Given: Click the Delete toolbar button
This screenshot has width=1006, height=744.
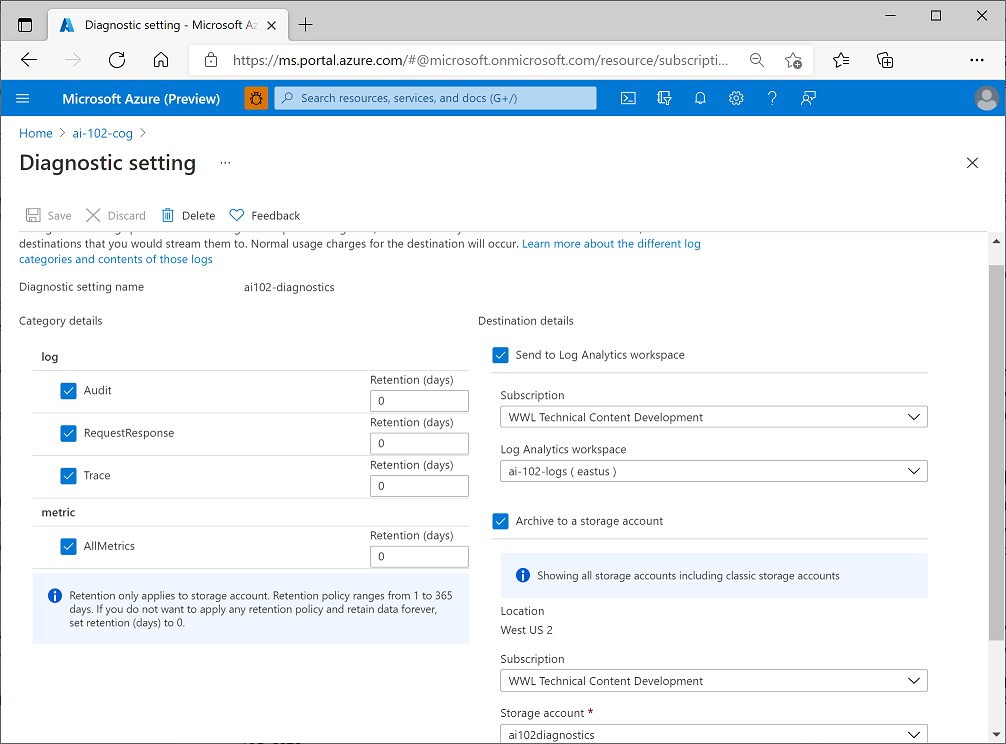Looking at the screenshot, I should [x=188, y=215].
